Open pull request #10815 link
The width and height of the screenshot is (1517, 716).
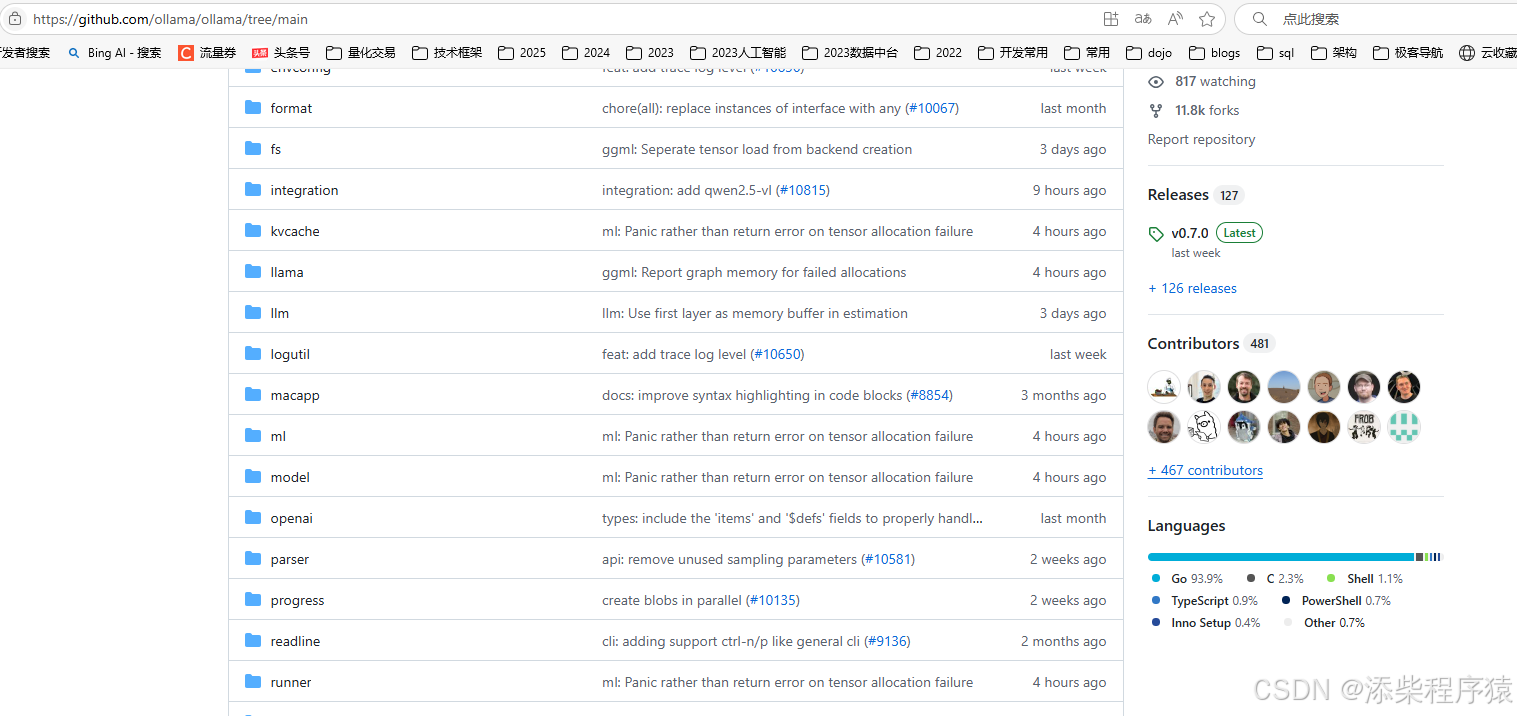tap(803, 190)
